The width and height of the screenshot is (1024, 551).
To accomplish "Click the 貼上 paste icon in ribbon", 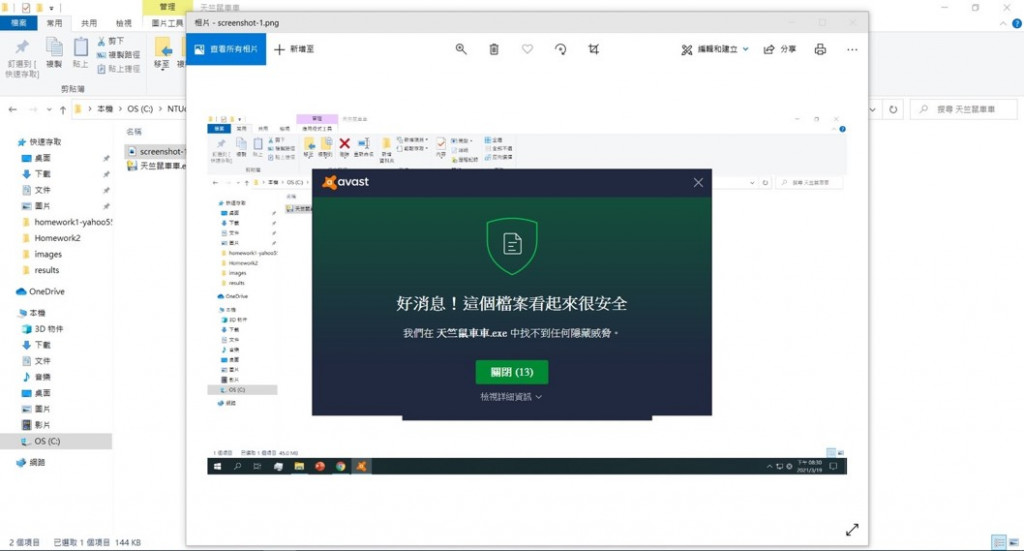I will click(x=80, y=54).
